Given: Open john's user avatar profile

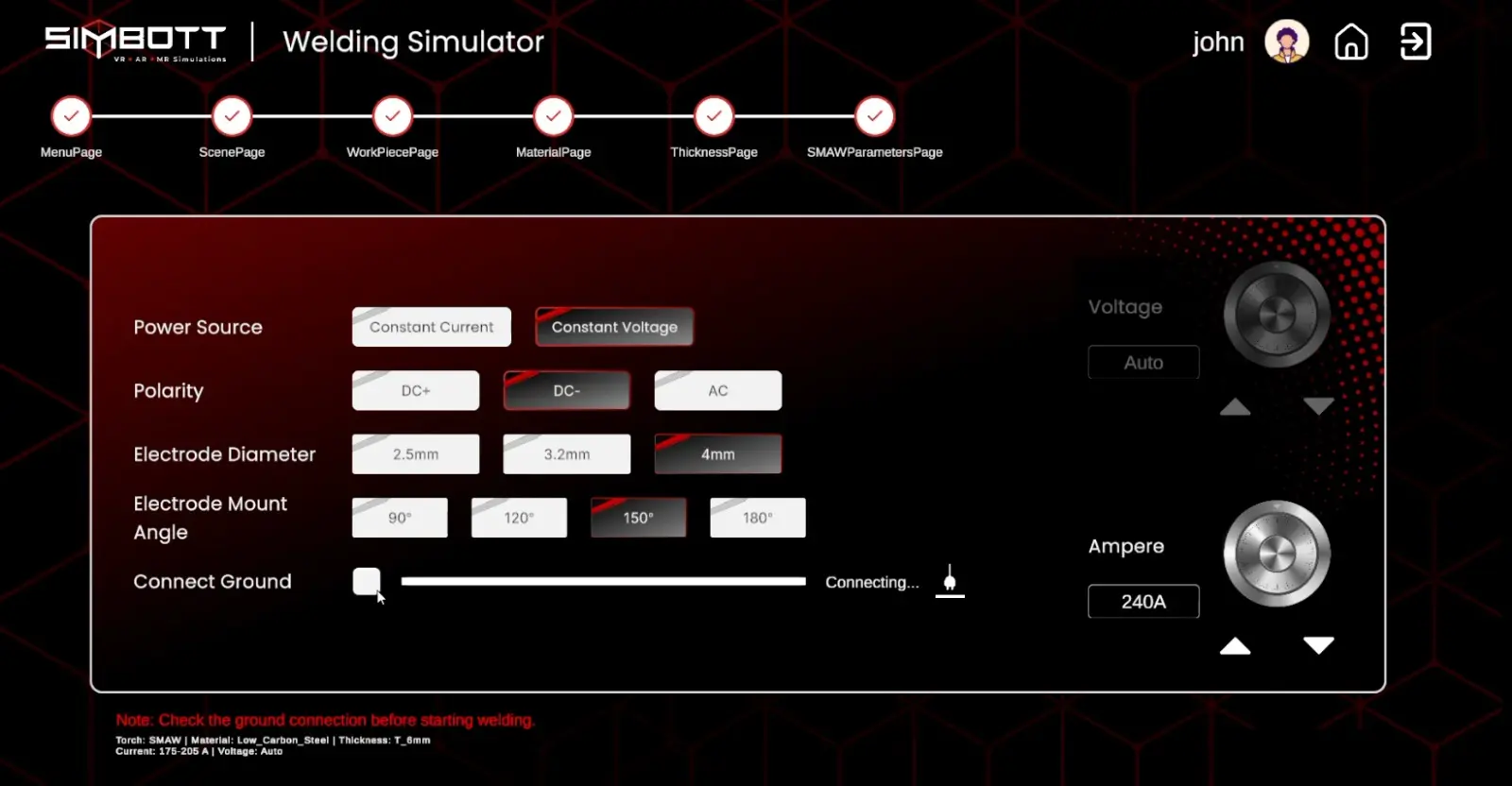Looking at the screenshot, I should click(1286, 42).
